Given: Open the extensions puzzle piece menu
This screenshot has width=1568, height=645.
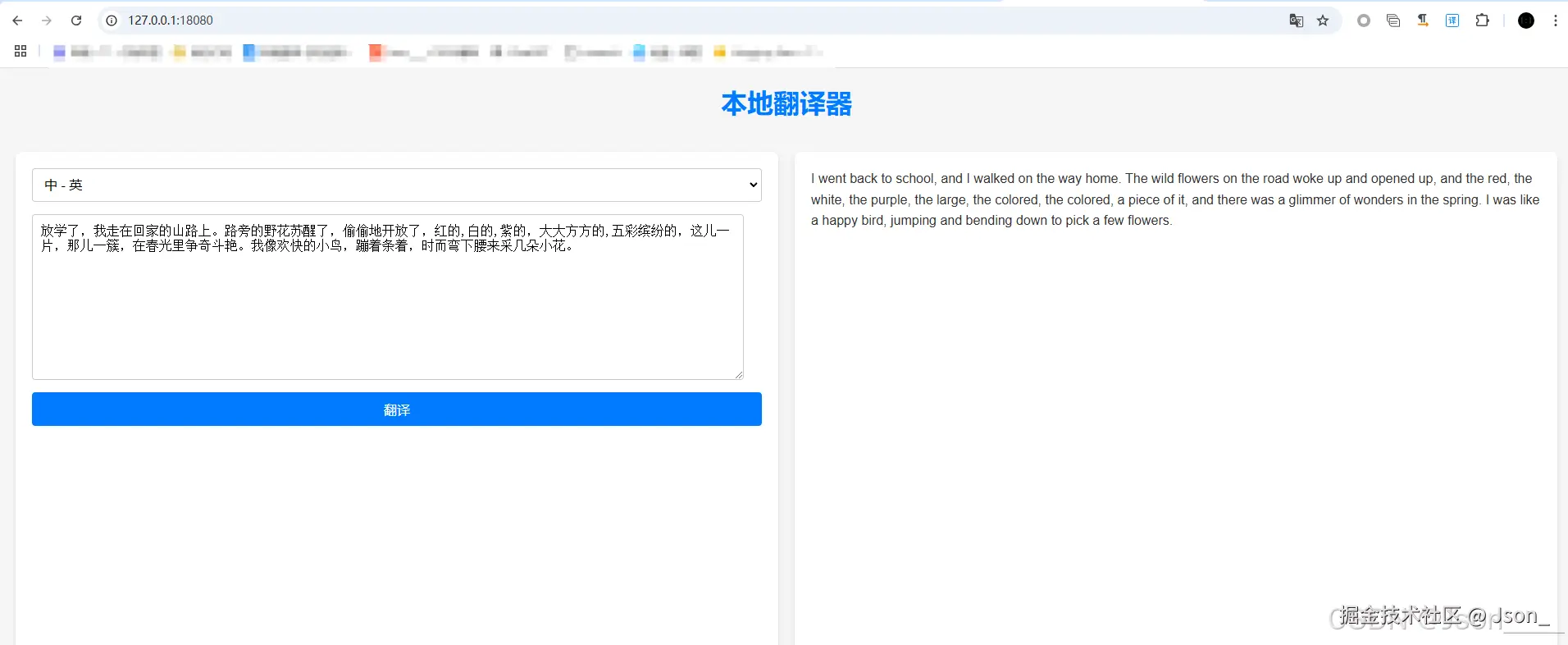Looking at the screenshot, I should (x=1482, y=21).
